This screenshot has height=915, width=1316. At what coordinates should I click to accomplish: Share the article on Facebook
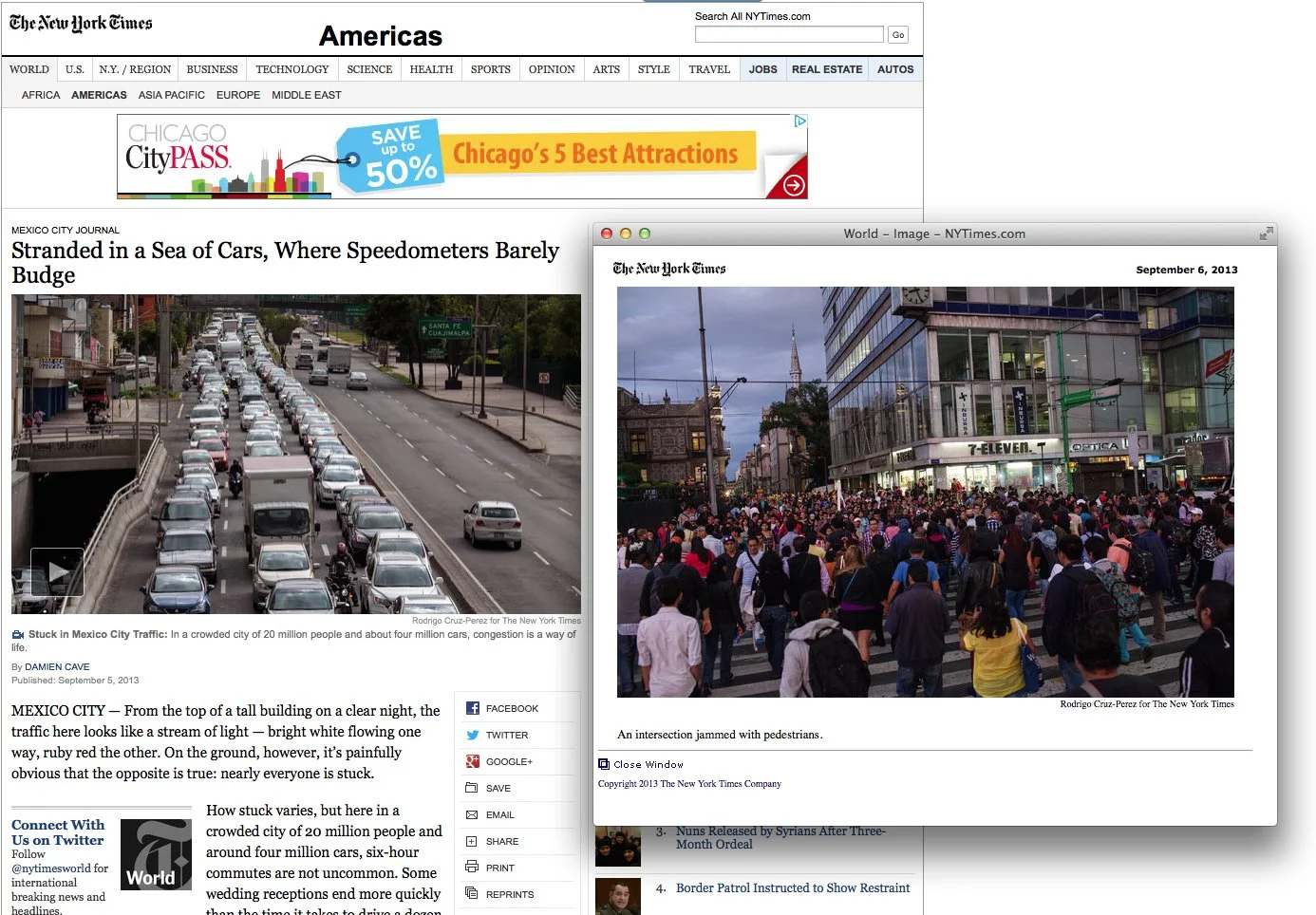(x=472, y=707)
